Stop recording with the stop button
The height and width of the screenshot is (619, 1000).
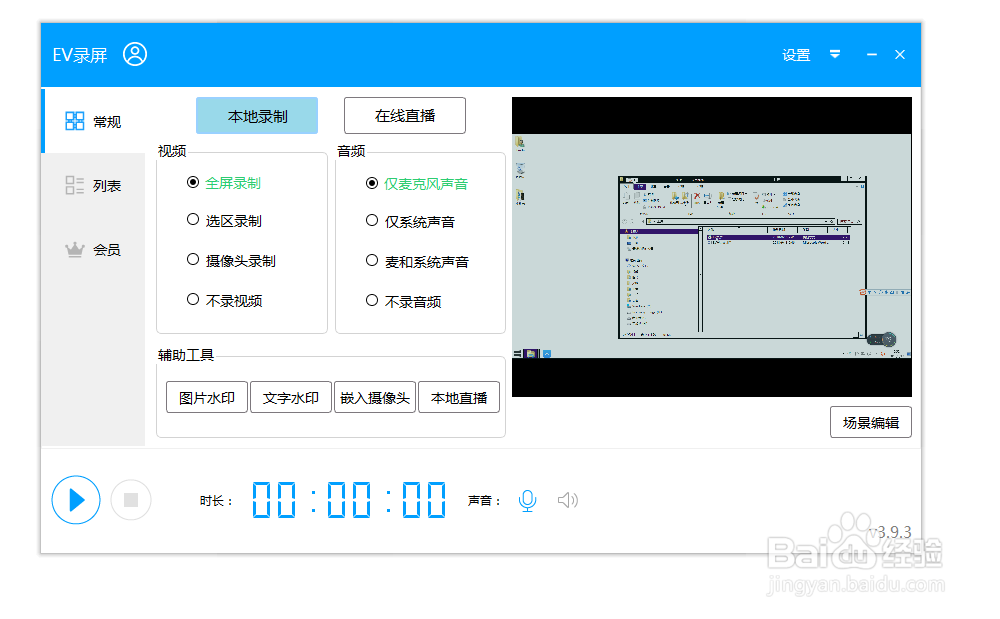(131, 500)
